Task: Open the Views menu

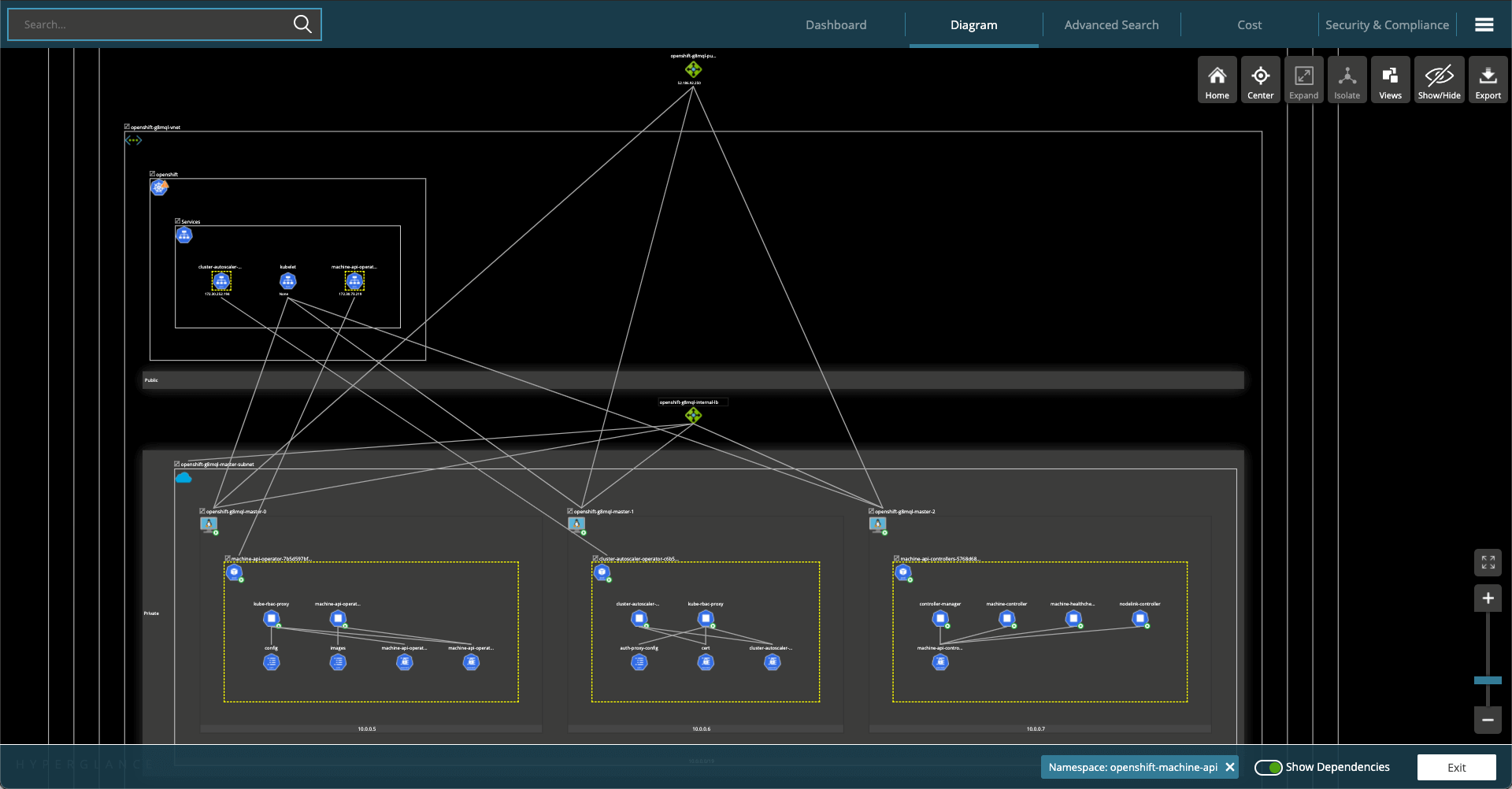Action: (x=1391, y=80)
